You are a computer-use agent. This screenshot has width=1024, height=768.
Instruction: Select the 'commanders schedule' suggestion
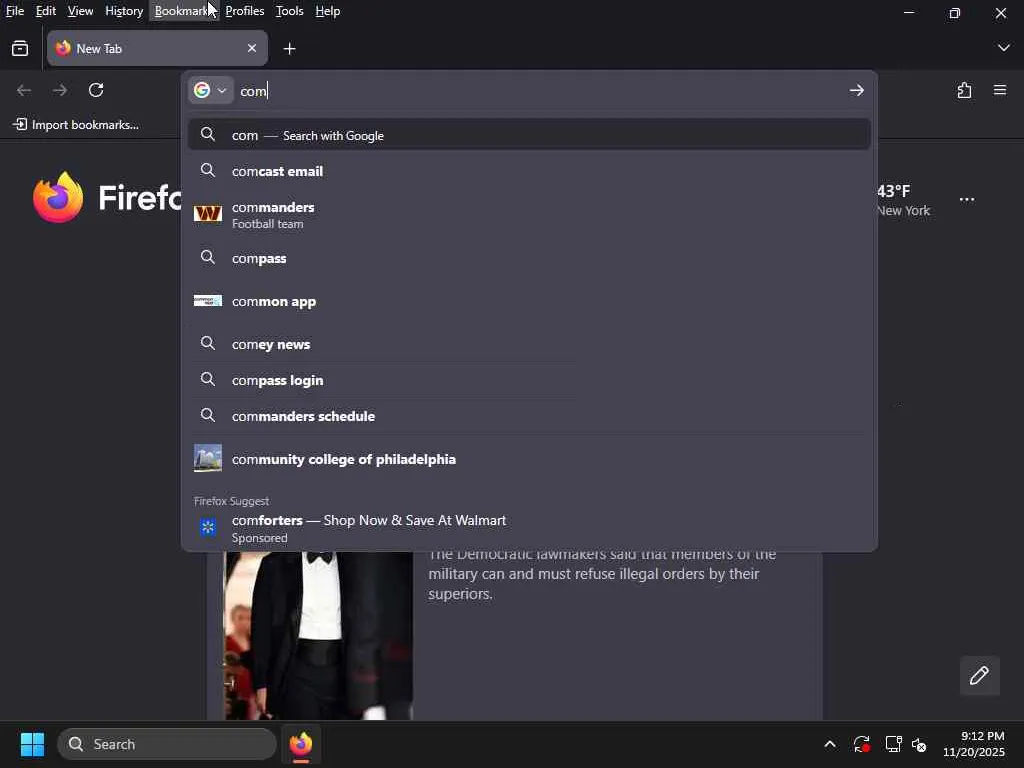(x=529, y=416)
